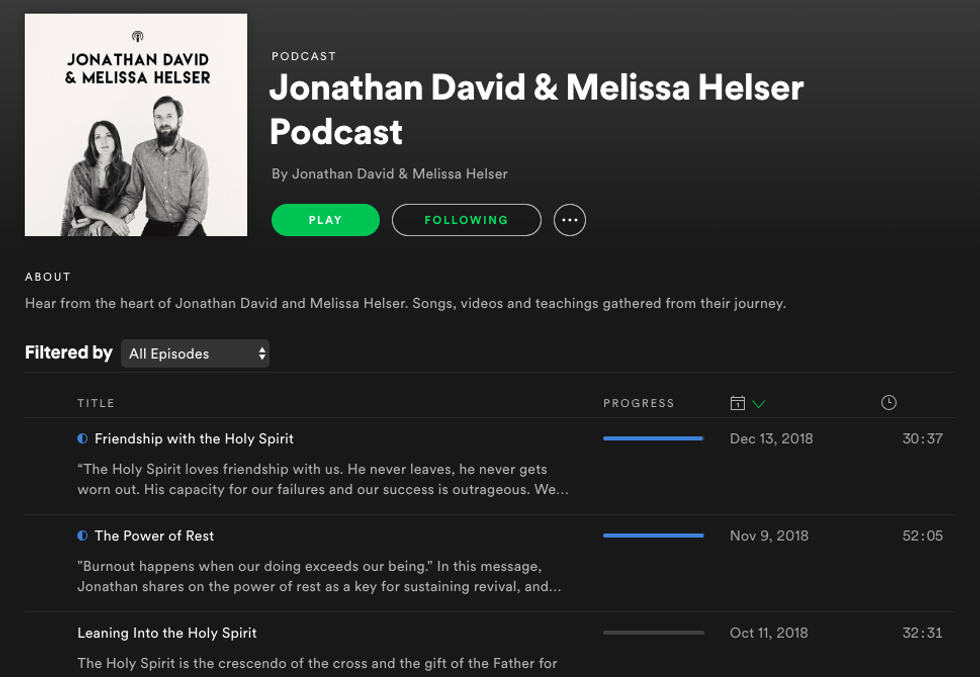
Task: Open The Power of Rest episode title
Action: click(x=154, y=536)
